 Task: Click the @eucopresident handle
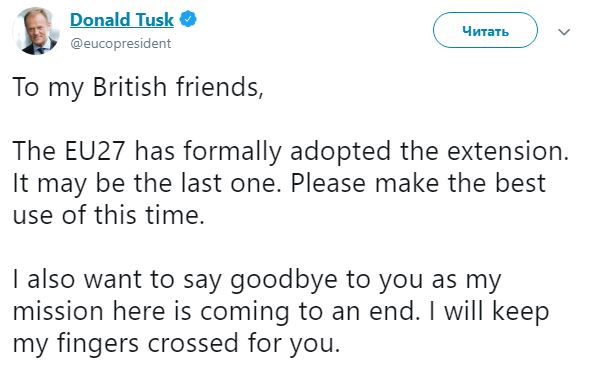click(121, 44)
